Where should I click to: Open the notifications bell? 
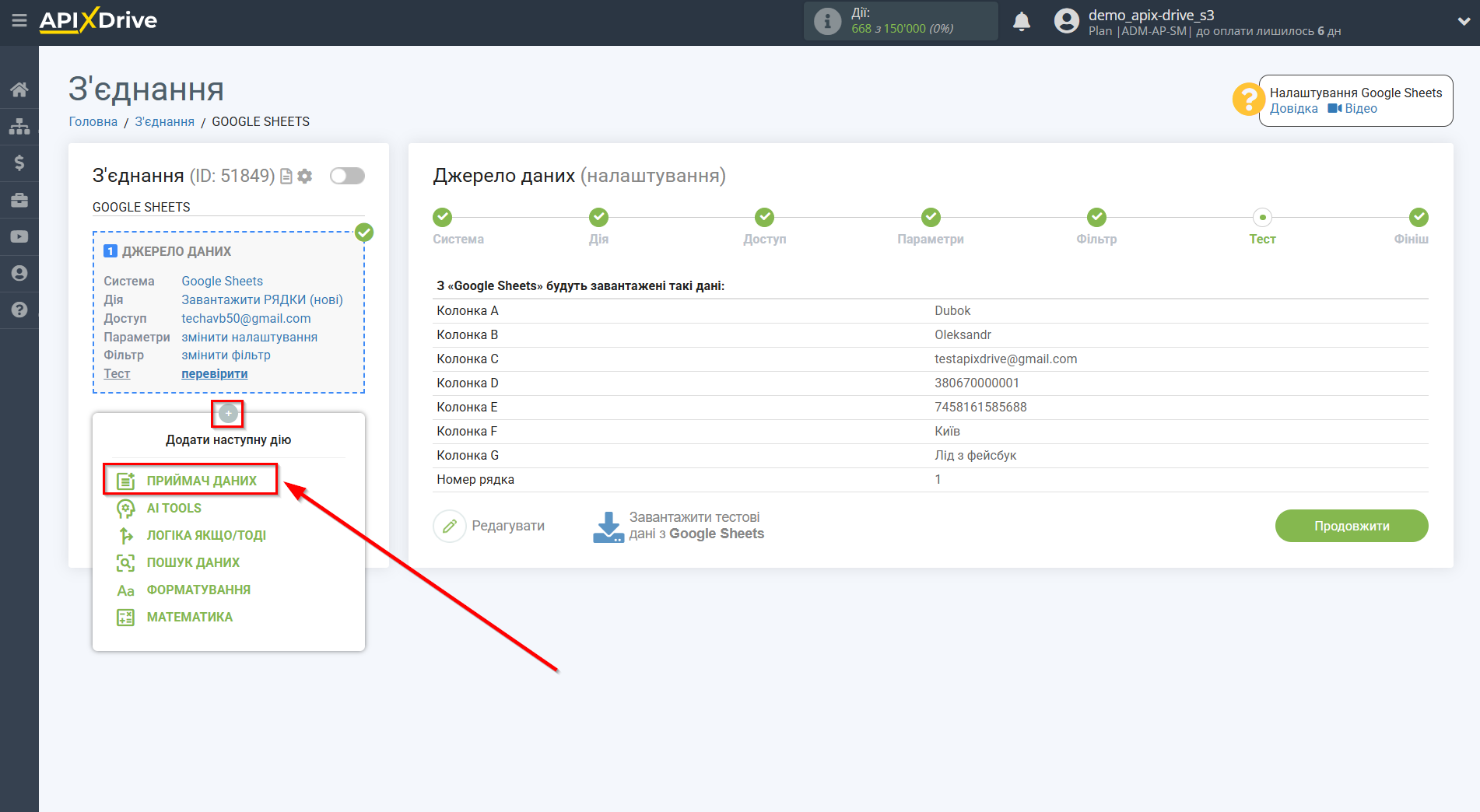pos(1022,21)
